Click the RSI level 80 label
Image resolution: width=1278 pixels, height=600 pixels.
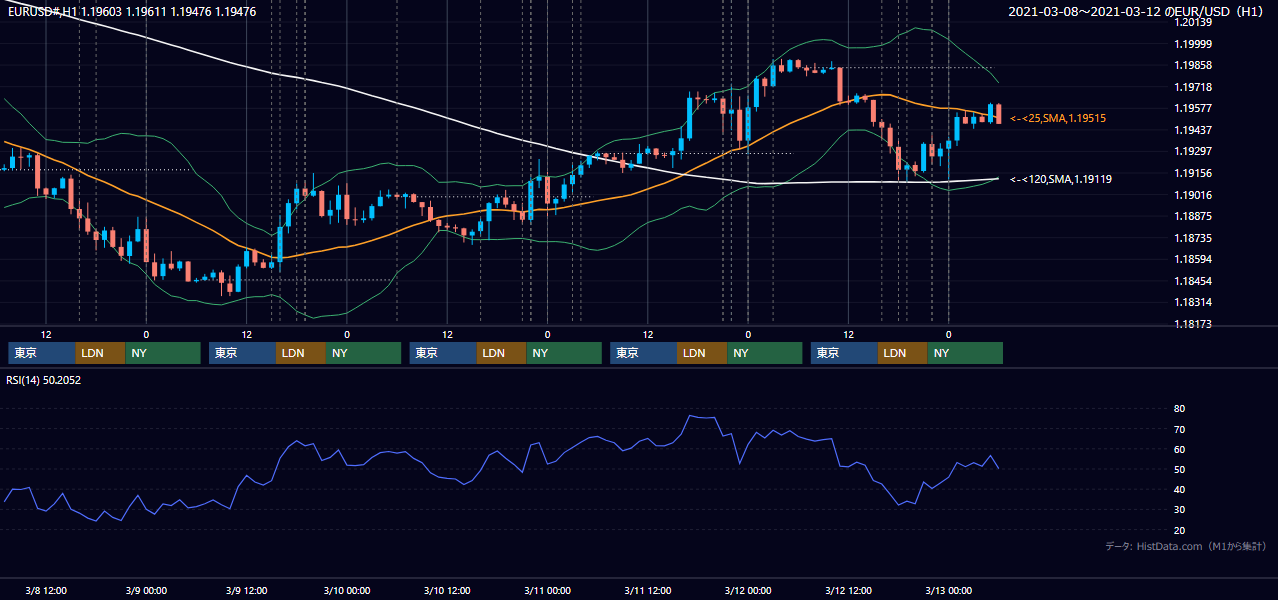tap(1179, 409)
